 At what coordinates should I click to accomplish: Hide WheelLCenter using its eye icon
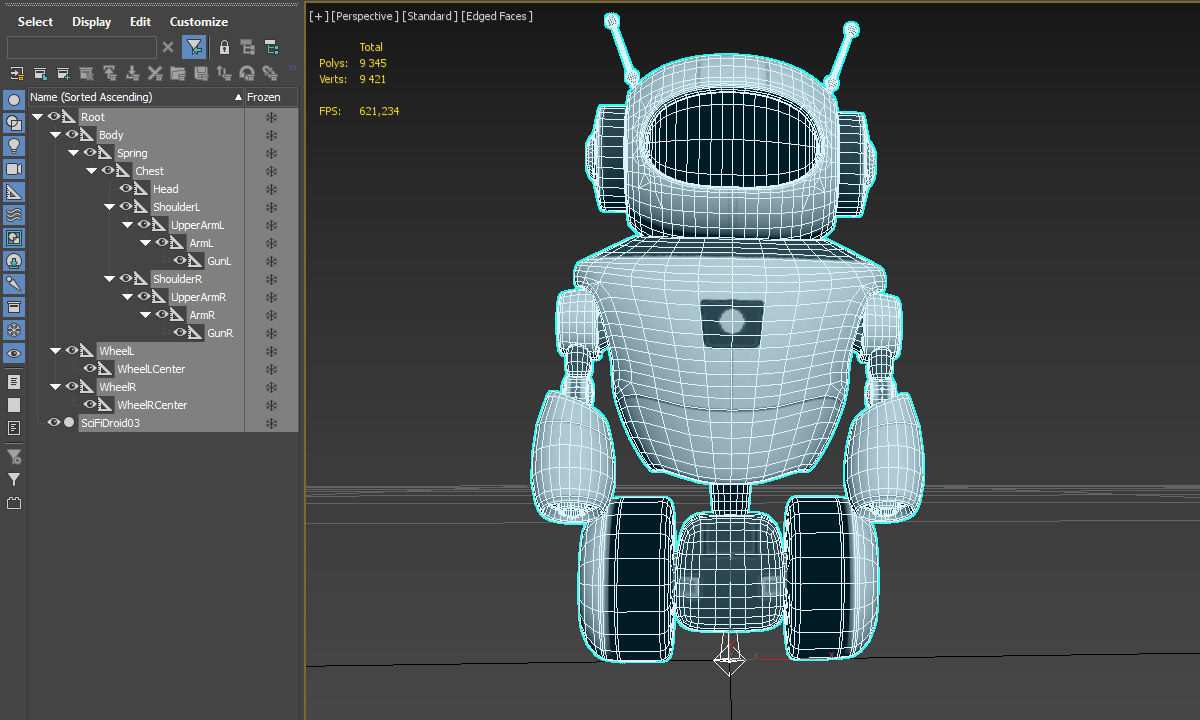90,369
